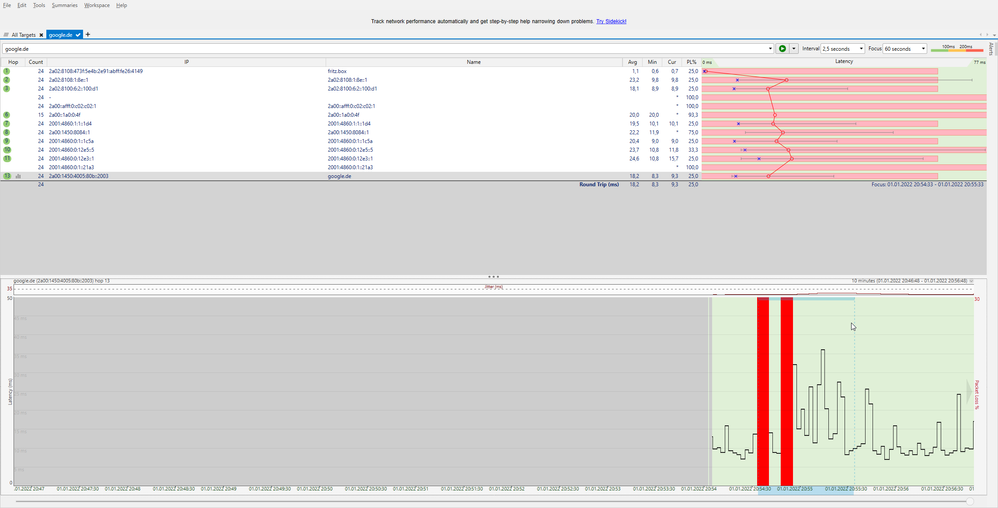Open the Tools menu
Screen dimensions: 998x508
(x=39, y=5)
